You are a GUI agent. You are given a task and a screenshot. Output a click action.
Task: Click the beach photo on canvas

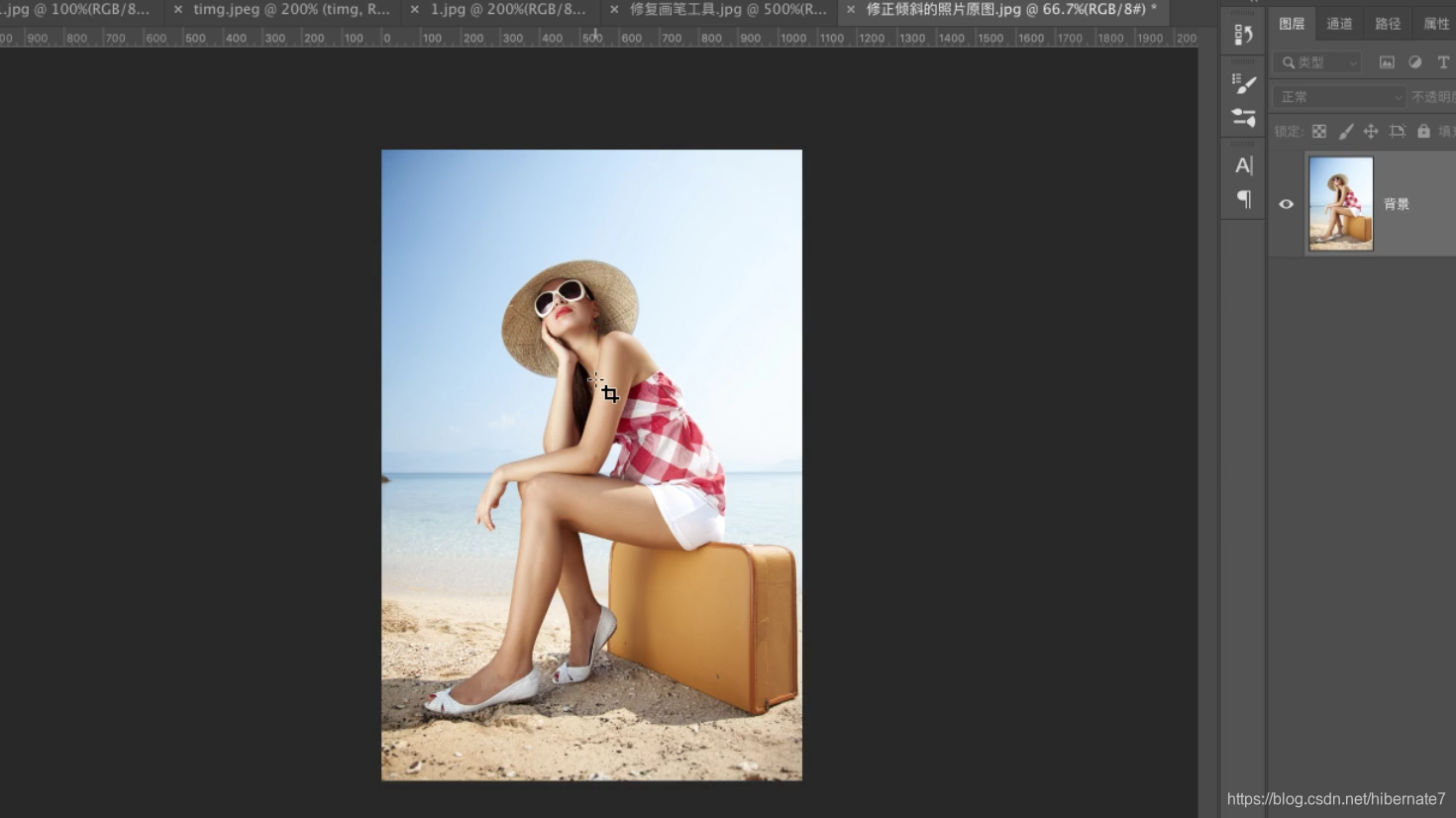591,465
